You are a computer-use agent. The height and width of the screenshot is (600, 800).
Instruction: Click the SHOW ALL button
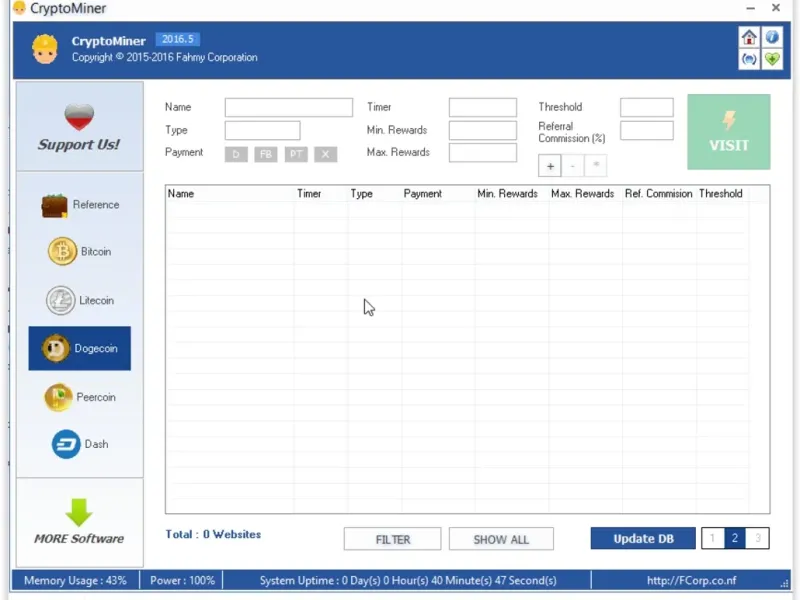[501, 539]
